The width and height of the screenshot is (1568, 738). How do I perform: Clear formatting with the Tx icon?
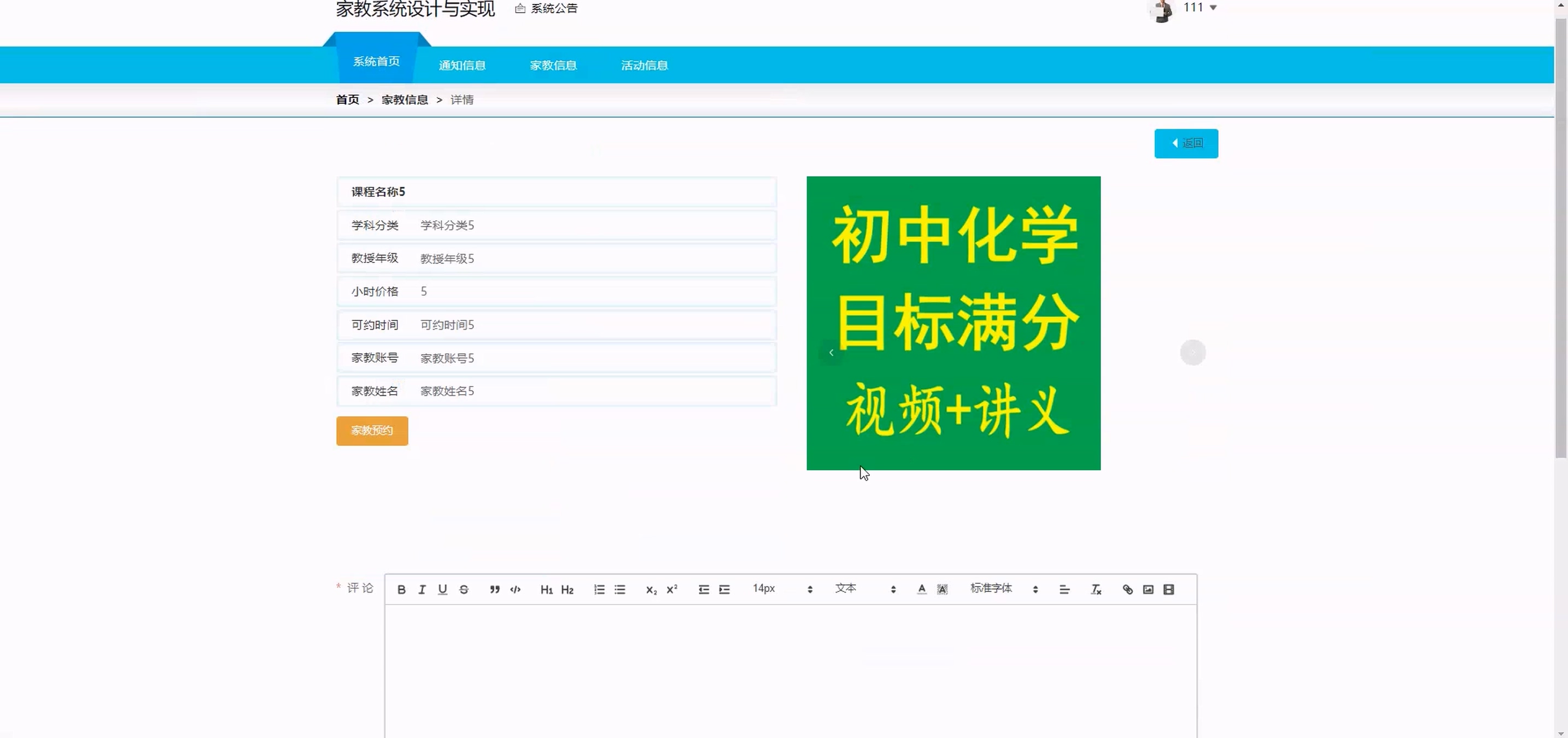[1096, 589]
